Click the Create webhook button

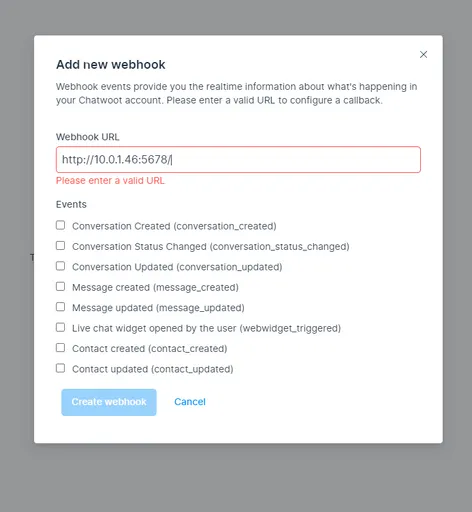coord(109,402)
